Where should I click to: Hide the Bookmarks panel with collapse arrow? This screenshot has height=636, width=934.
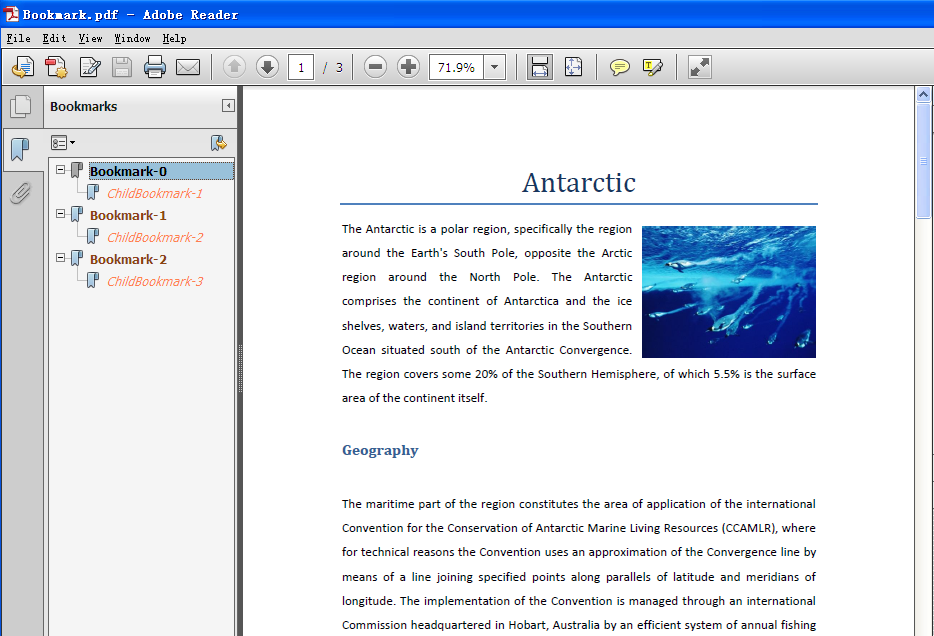pyautogui.click(x=228, y=103)
